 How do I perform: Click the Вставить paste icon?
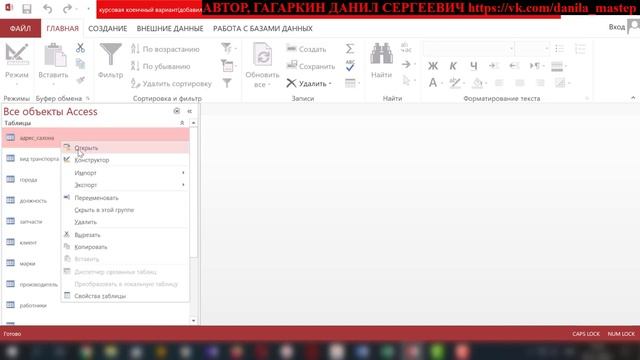(55, 55)
